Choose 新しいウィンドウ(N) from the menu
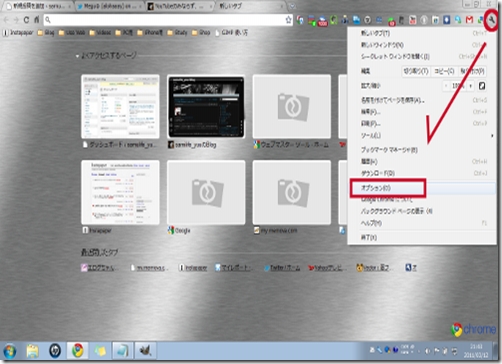Screen dimensions: 502x364 click(x=422, y=45)
